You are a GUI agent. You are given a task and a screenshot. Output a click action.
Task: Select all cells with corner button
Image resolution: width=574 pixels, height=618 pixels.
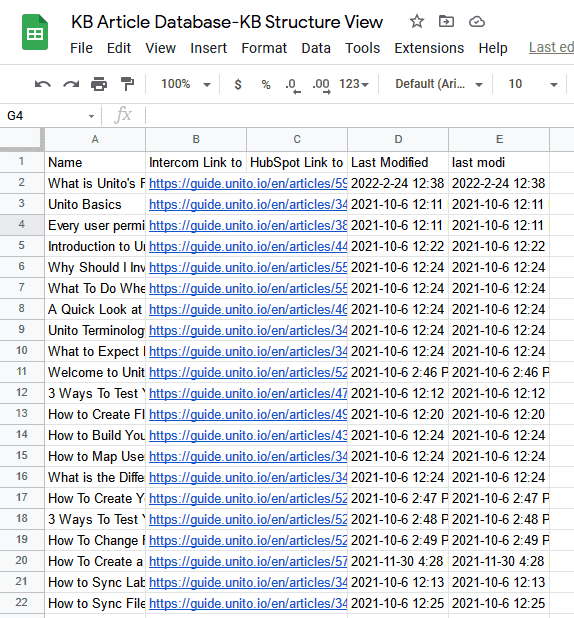click(22, 139)
